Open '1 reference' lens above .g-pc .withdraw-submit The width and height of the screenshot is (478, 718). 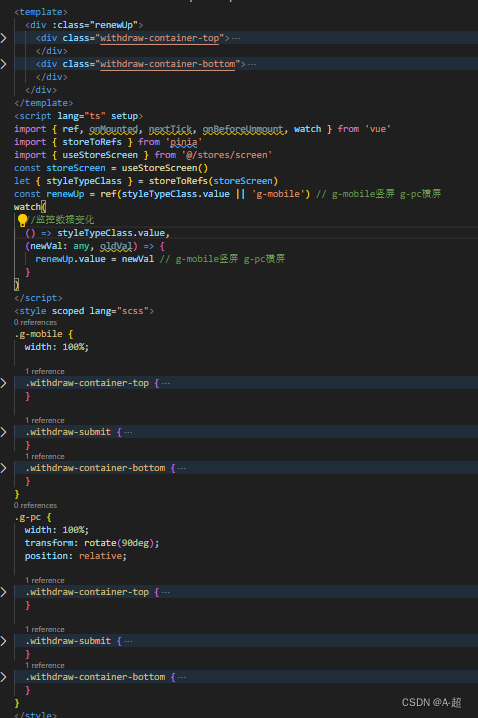(x=45, y=630)
